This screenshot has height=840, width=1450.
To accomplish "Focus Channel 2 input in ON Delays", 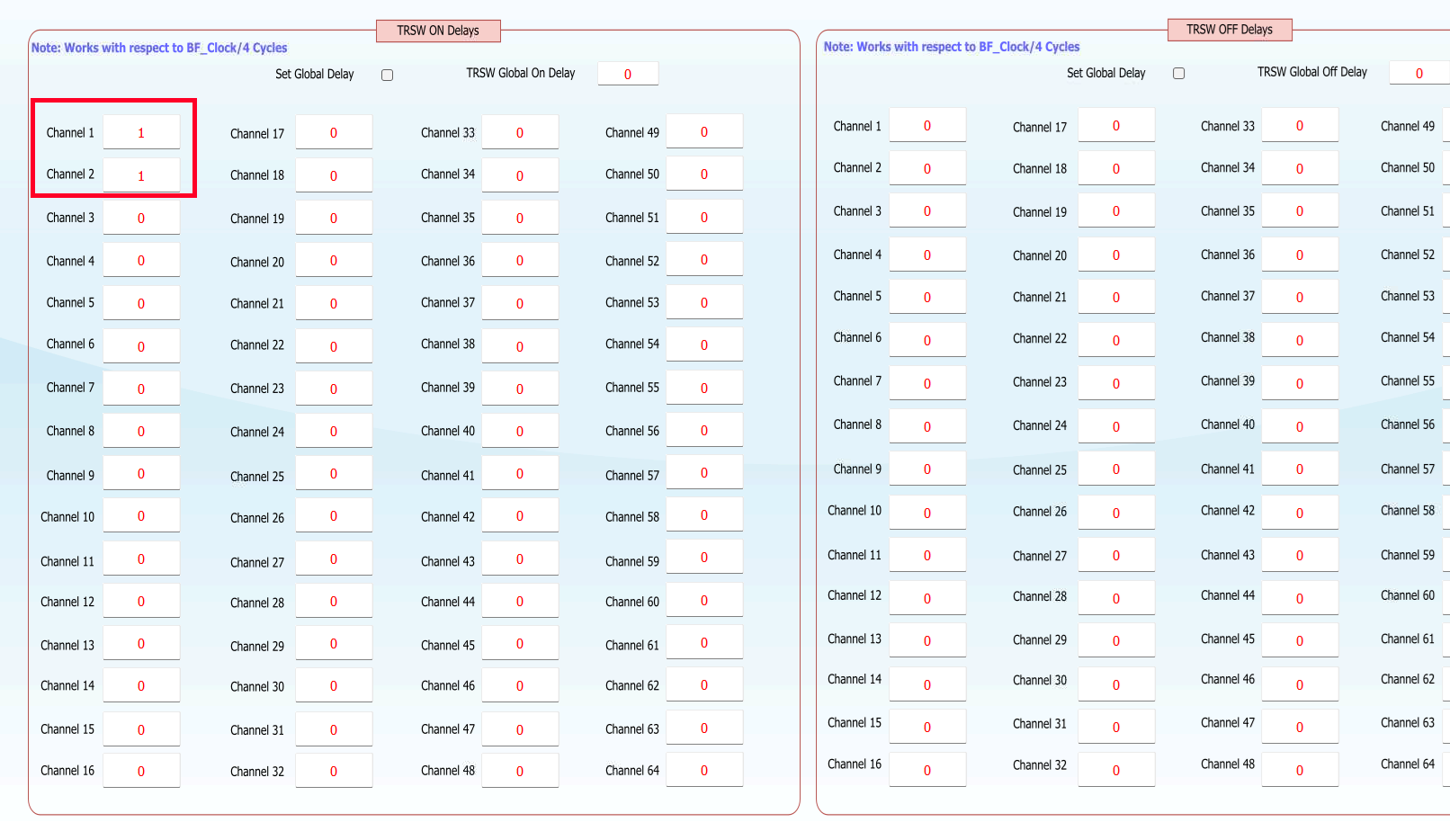I will coord(141,175).
